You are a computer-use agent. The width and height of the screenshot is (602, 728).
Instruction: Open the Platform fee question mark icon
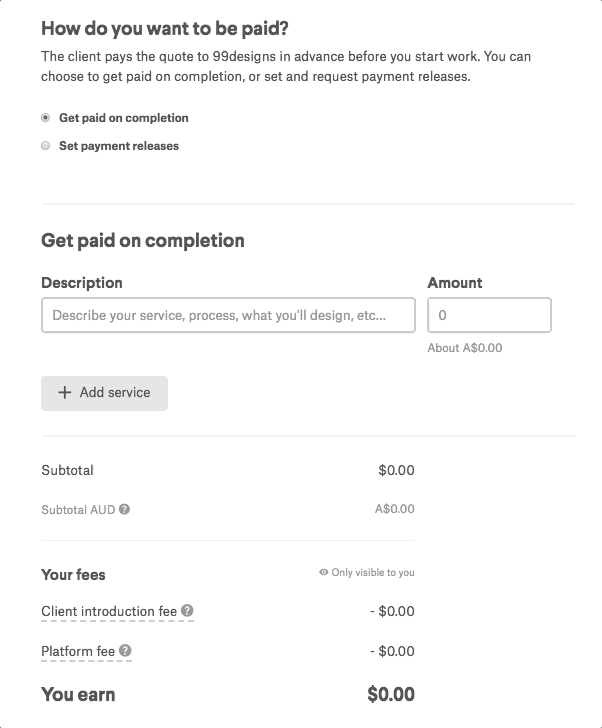(x=125, y=650)
